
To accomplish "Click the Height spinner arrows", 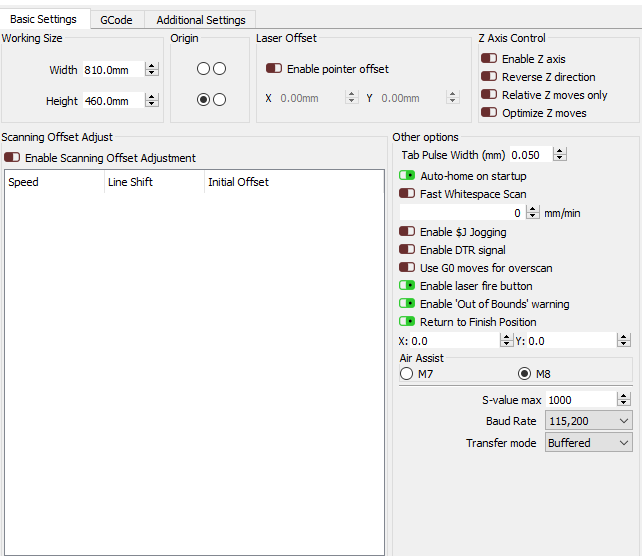I will (151, 100).
